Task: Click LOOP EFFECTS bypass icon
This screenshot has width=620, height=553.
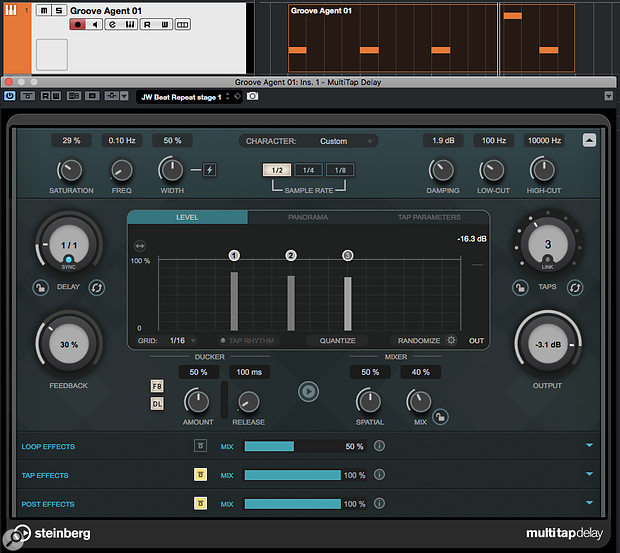Action: [200, 446]
